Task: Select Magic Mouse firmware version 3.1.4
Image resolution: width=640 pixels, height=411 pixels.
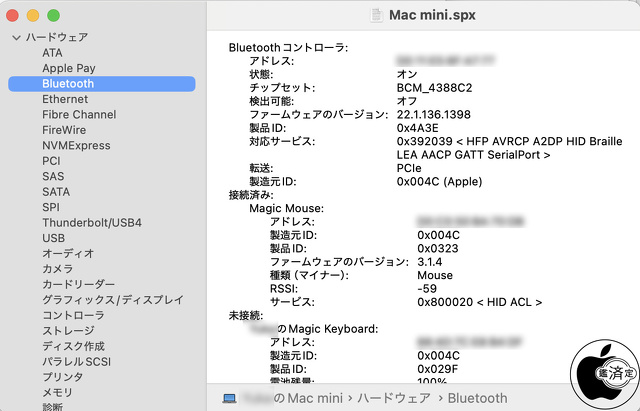Action: [x=430, y=262]
